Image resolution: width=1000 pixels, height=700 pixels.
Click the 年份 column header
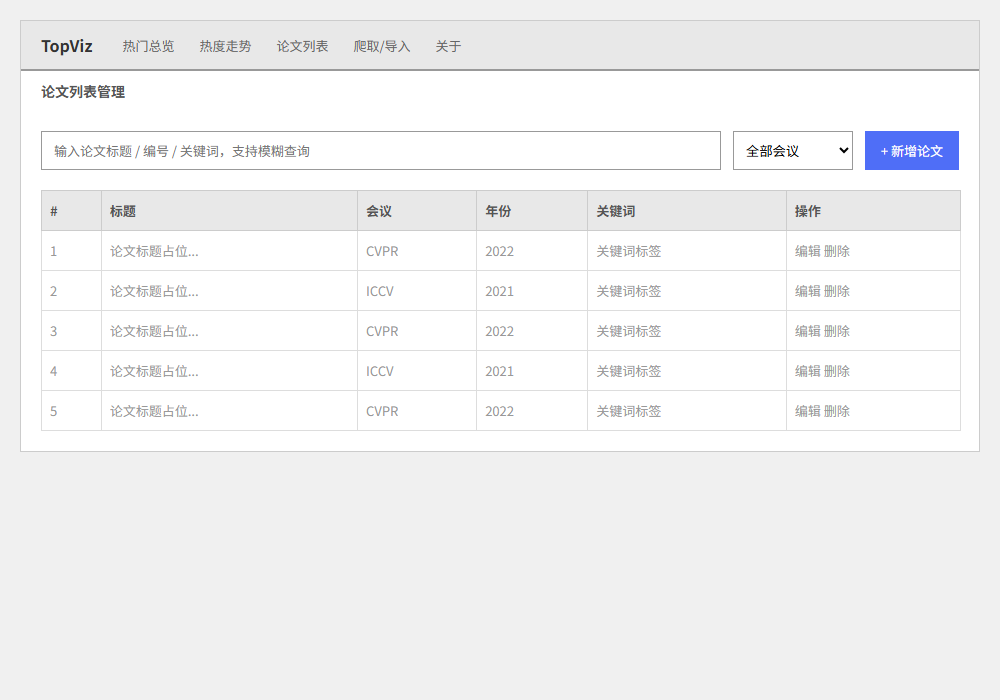(532, 211)
